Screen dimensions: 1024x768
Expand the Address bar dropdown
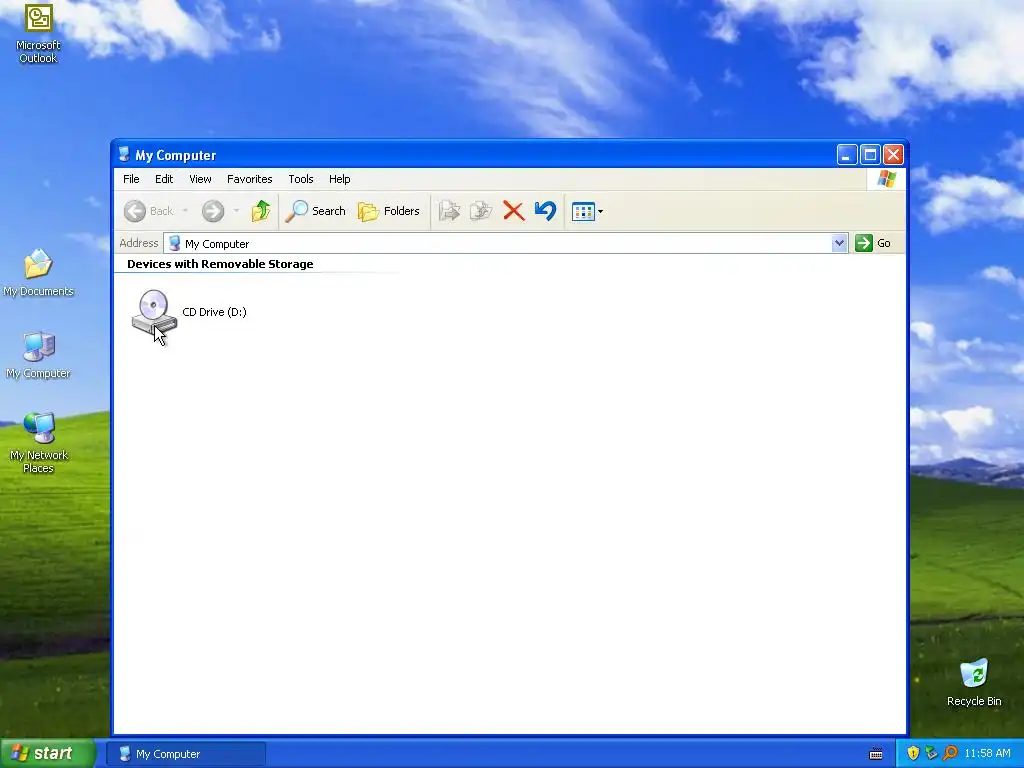(839, 243)
